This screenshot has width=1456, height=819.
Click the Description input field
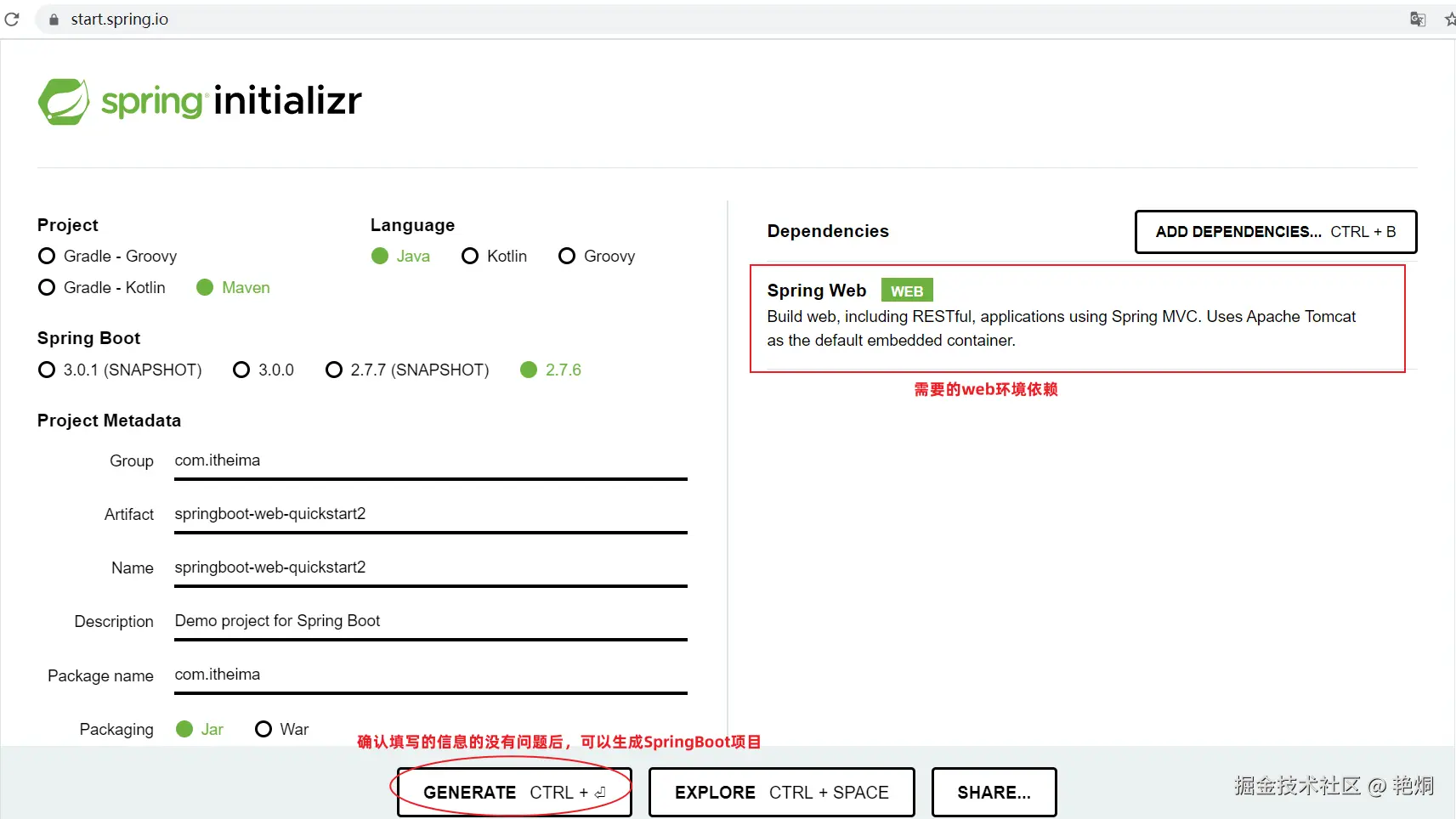tap(431, 622)
